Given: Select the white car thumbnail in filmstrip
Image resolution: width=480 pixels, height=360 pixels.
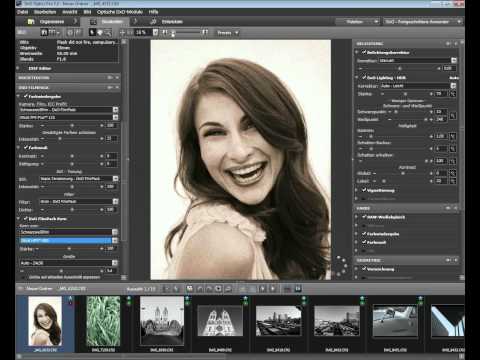Looking at the screenshot, I should coord(395,321).
